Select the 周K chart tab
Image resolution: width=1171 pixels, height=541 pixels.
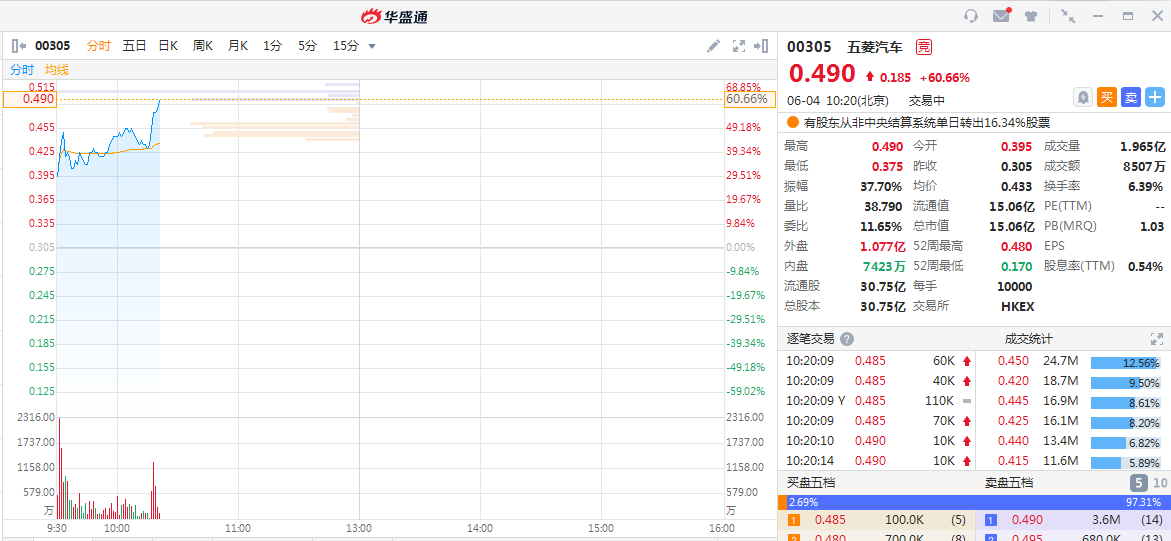[202, 46]
